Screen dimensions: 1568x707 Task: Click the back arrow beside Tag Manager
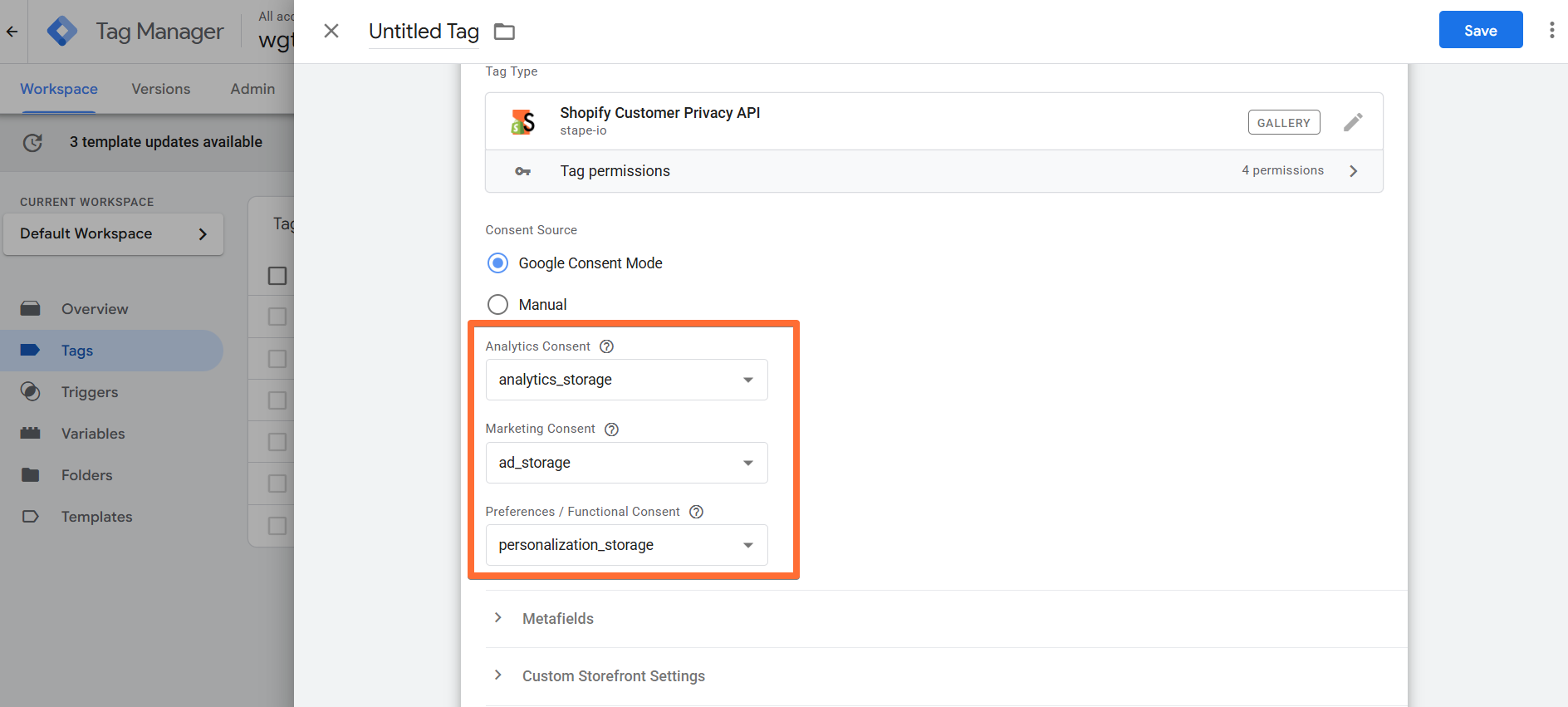[x=12, y=32]
